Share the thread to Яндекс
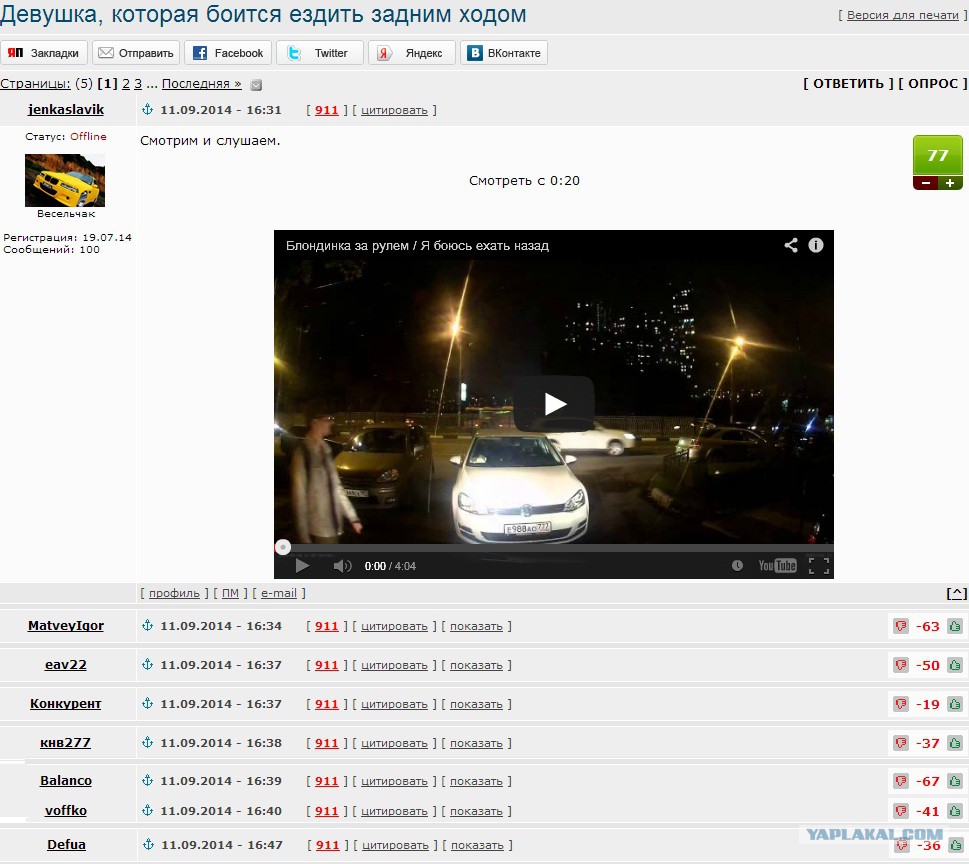Image resolution: width=969 pixels, height=864 pixels. 412,53
